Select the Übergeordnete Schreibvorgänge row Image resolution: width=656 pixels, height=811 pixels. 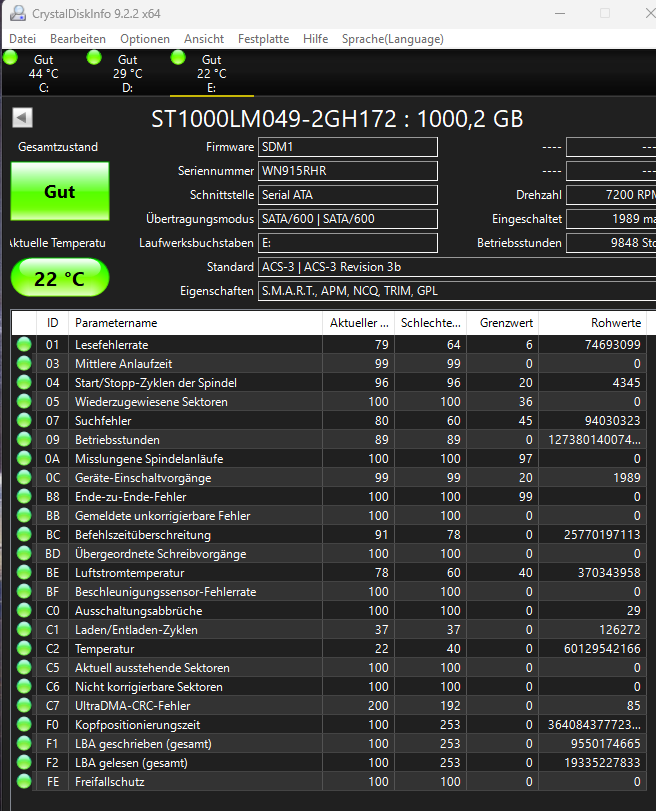click(x=329, y=553)
